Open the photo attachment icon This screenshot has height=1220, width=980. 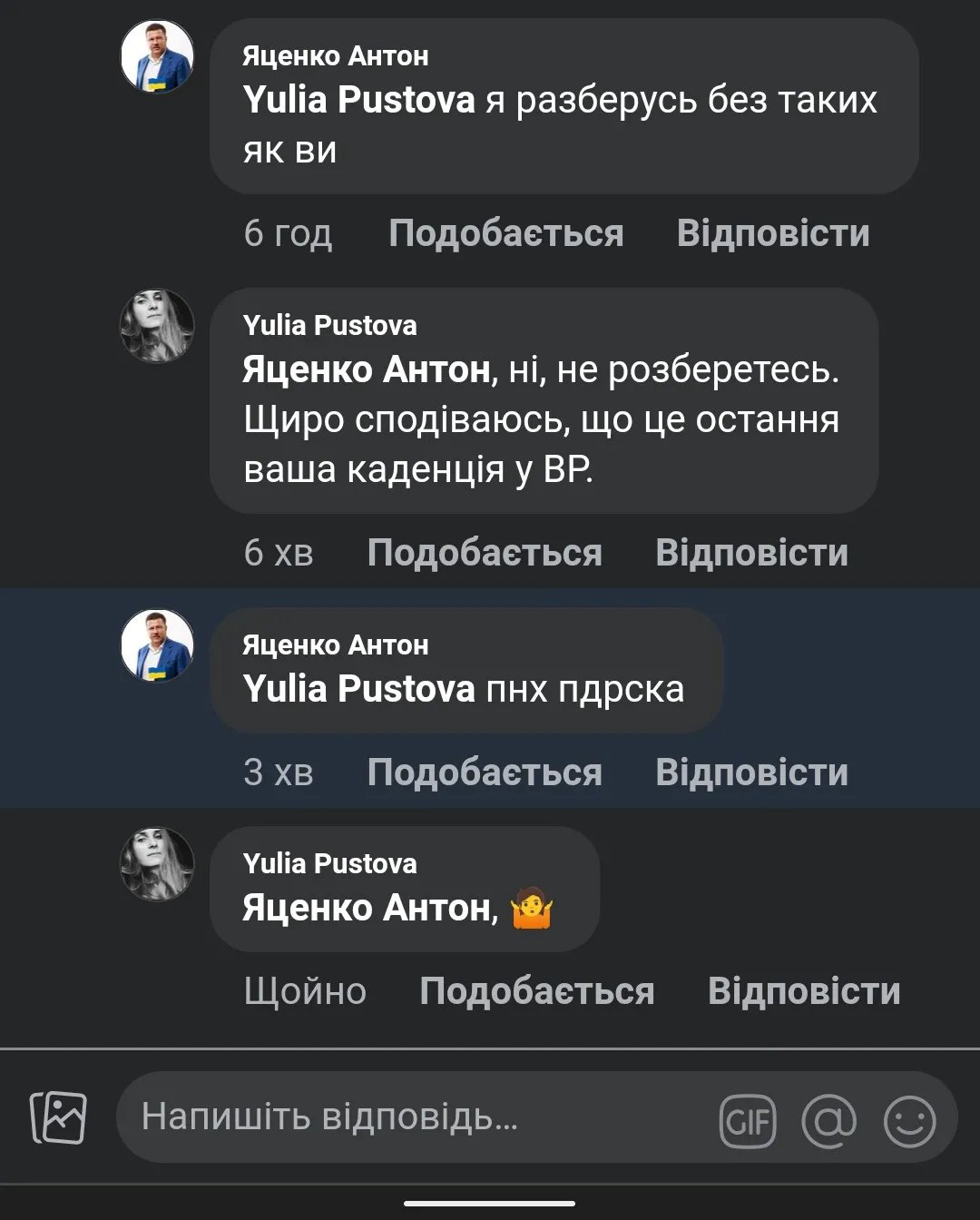pyautogui.click(x=59, y=1117)
